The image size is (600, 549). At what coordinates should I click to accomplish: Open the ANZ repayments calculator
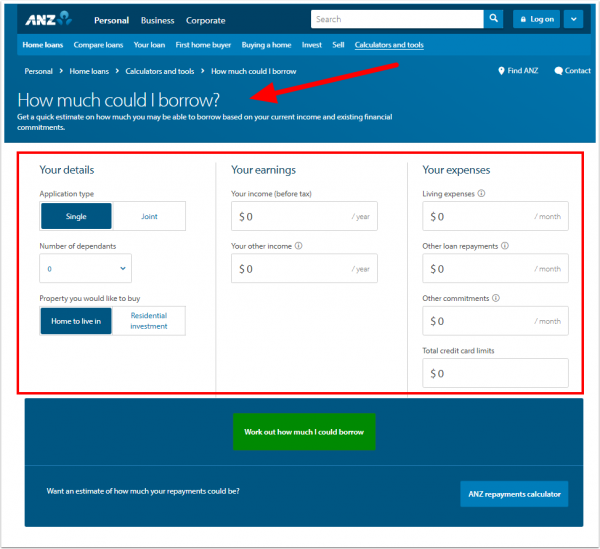coord(514,494)
